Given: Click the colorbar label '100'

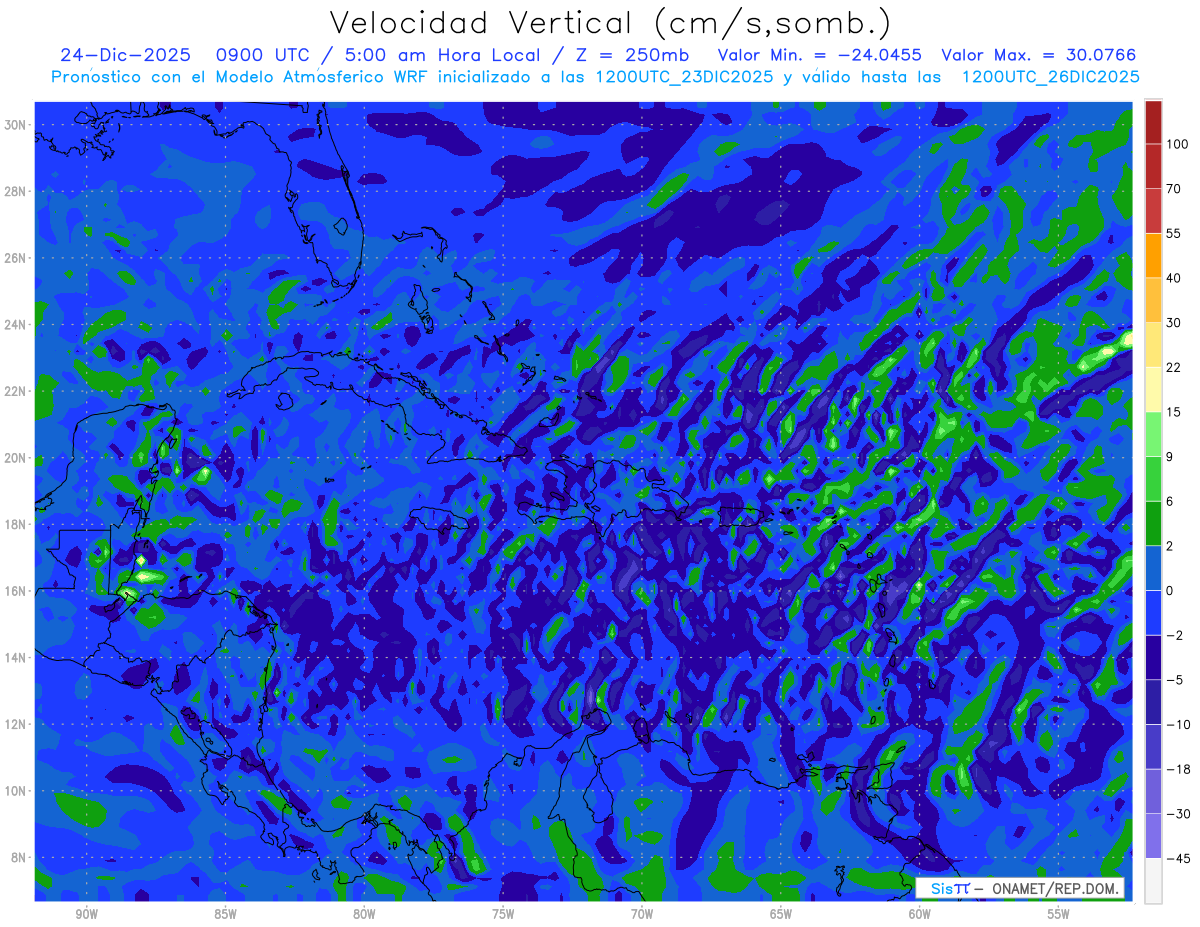Looking at the screenshot, I should 1177,144.
